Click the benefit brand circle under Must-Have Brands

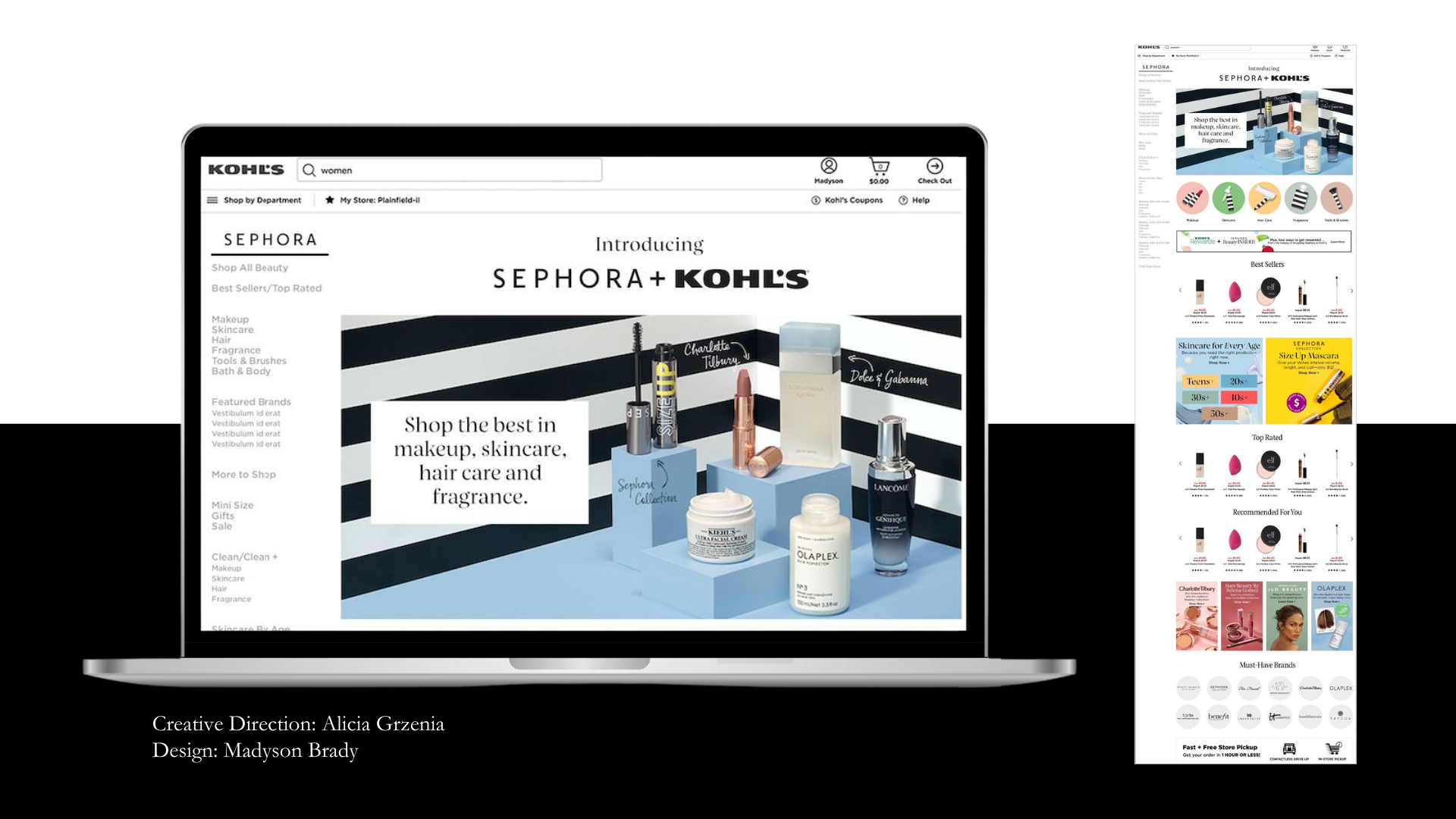tap(1219, 716)
